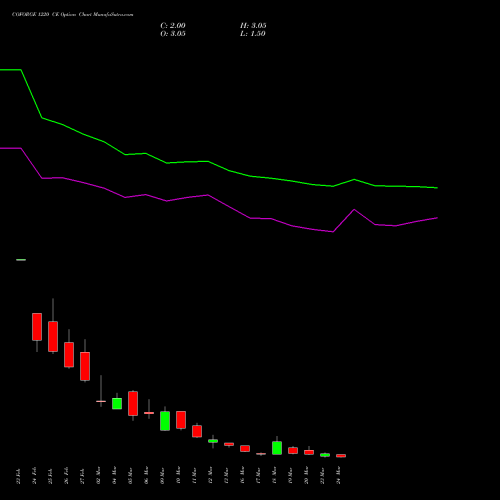
Task: Click the '12 Mar' date axis label
Action: [x=211, y=475]
